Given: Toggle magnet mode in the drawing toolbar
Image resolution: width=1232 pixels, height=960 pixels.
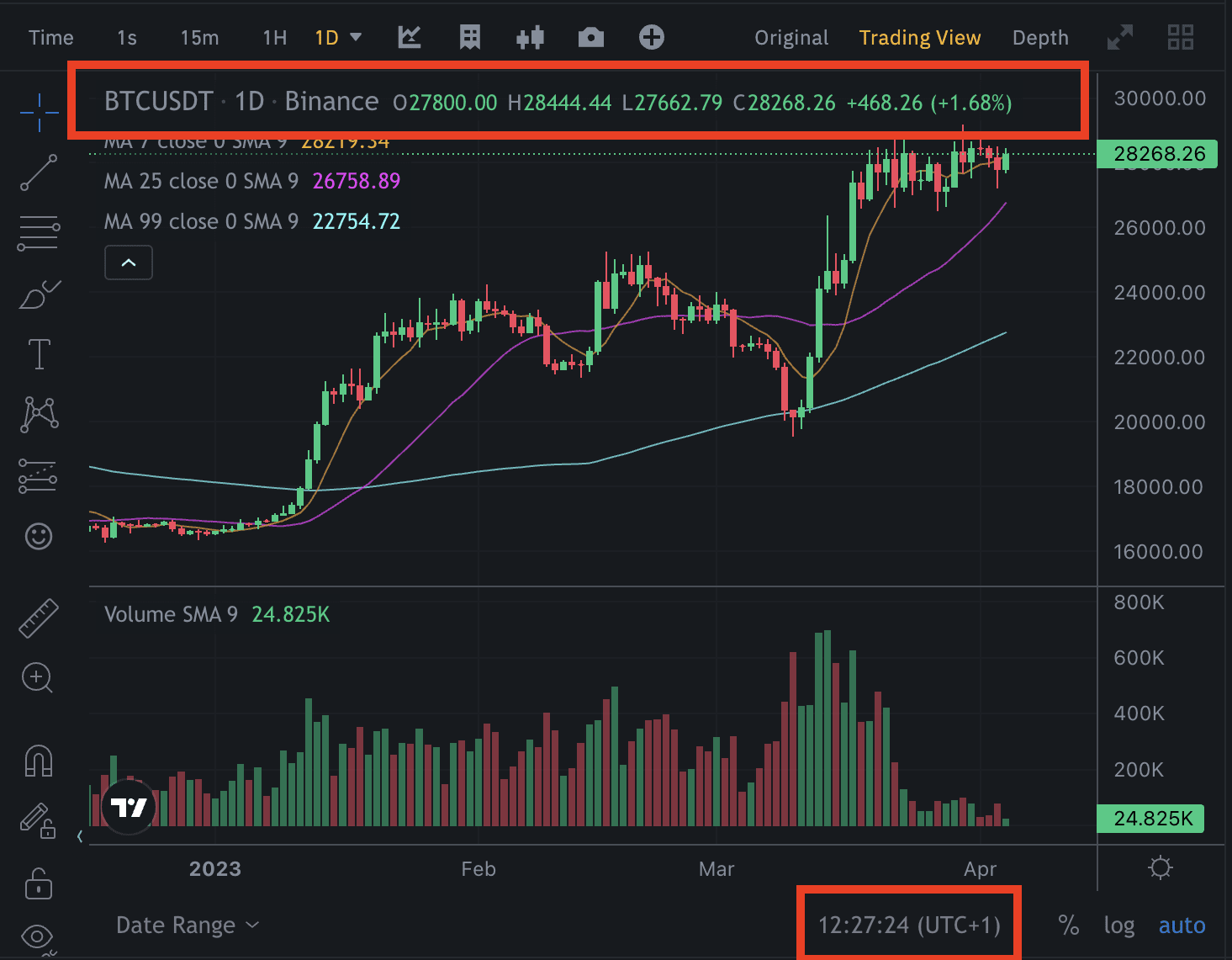Looking at the screenshot, I should [x=39, y=761].
